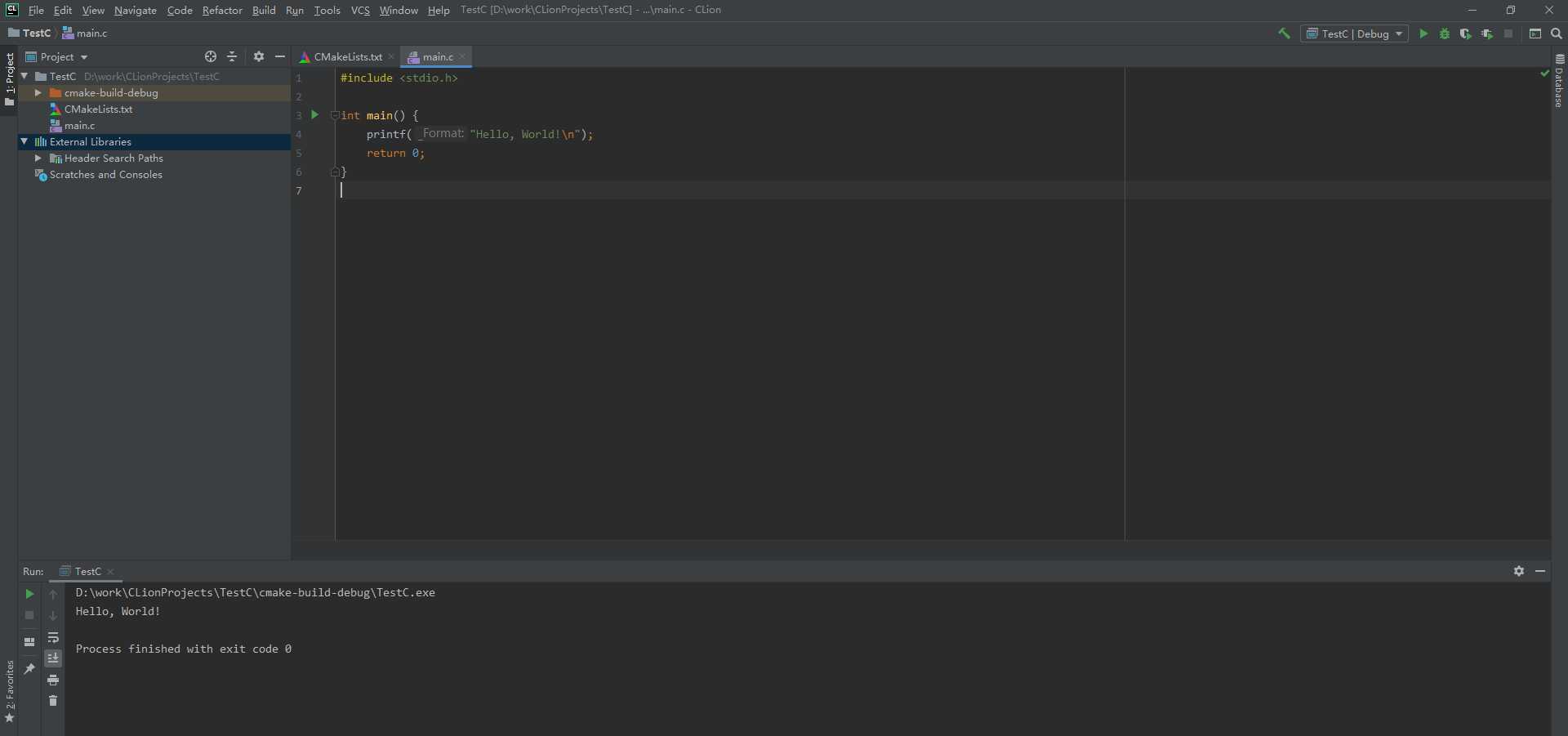This screenshot has height=736, width=1568.
Task: Open the VCS menu
Action: [360, 10]
